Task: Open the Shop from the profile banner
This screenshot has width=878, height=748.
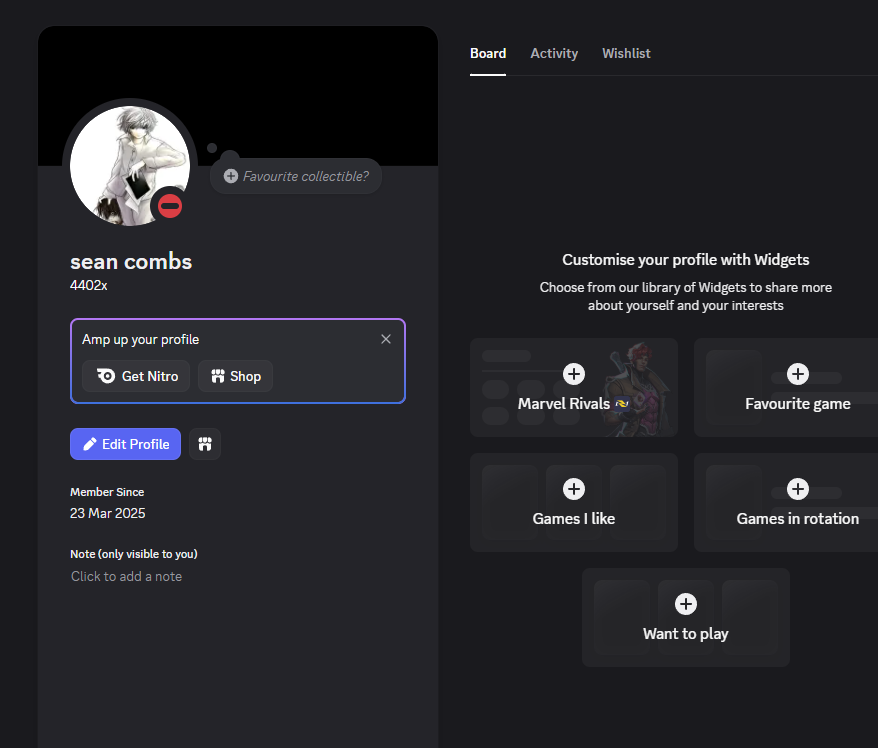Action: tap(236, 376)
